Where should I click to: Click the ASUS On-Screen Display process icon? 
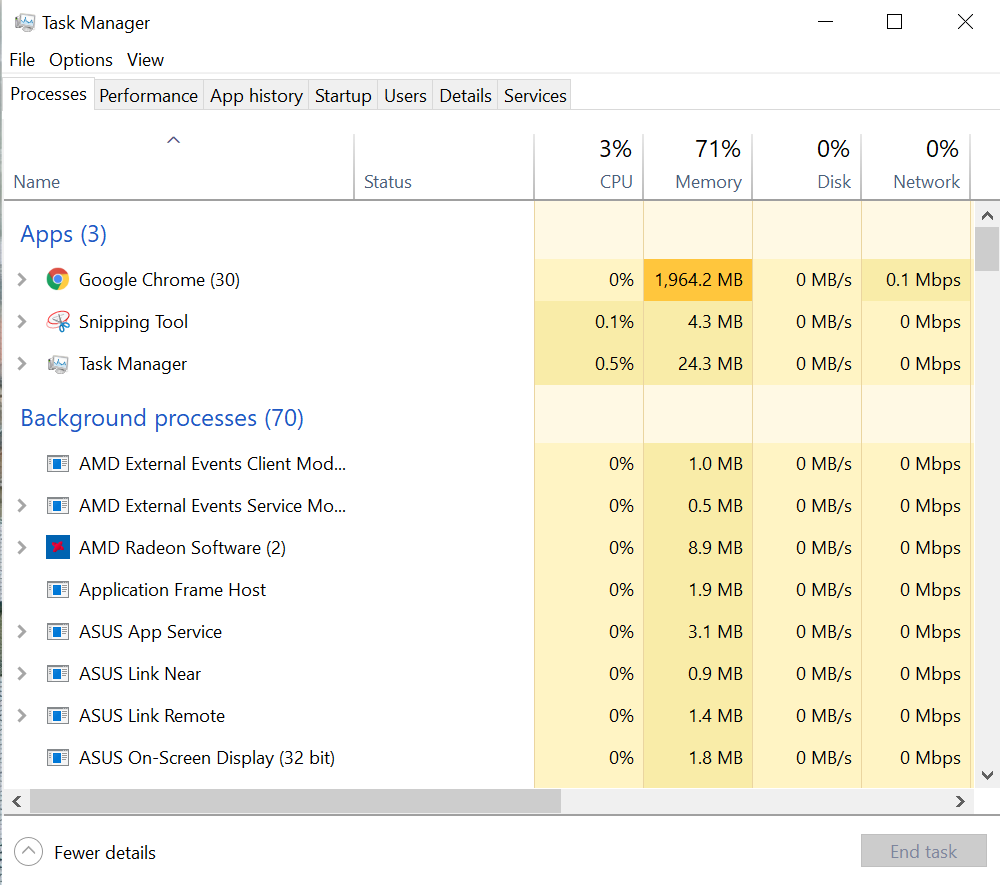coord(58,758)
